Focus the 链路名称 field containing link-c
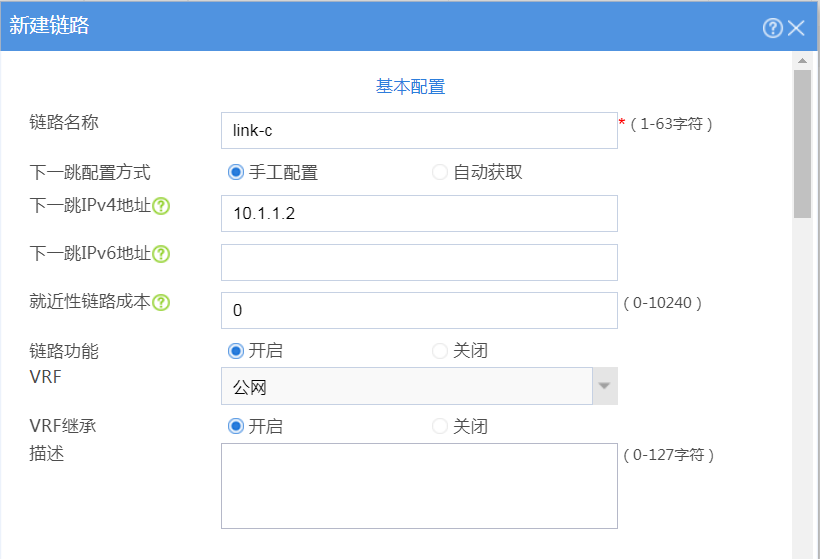Image resolution: width=820 pixels, height=559 pixels. [x=419, y=131]
